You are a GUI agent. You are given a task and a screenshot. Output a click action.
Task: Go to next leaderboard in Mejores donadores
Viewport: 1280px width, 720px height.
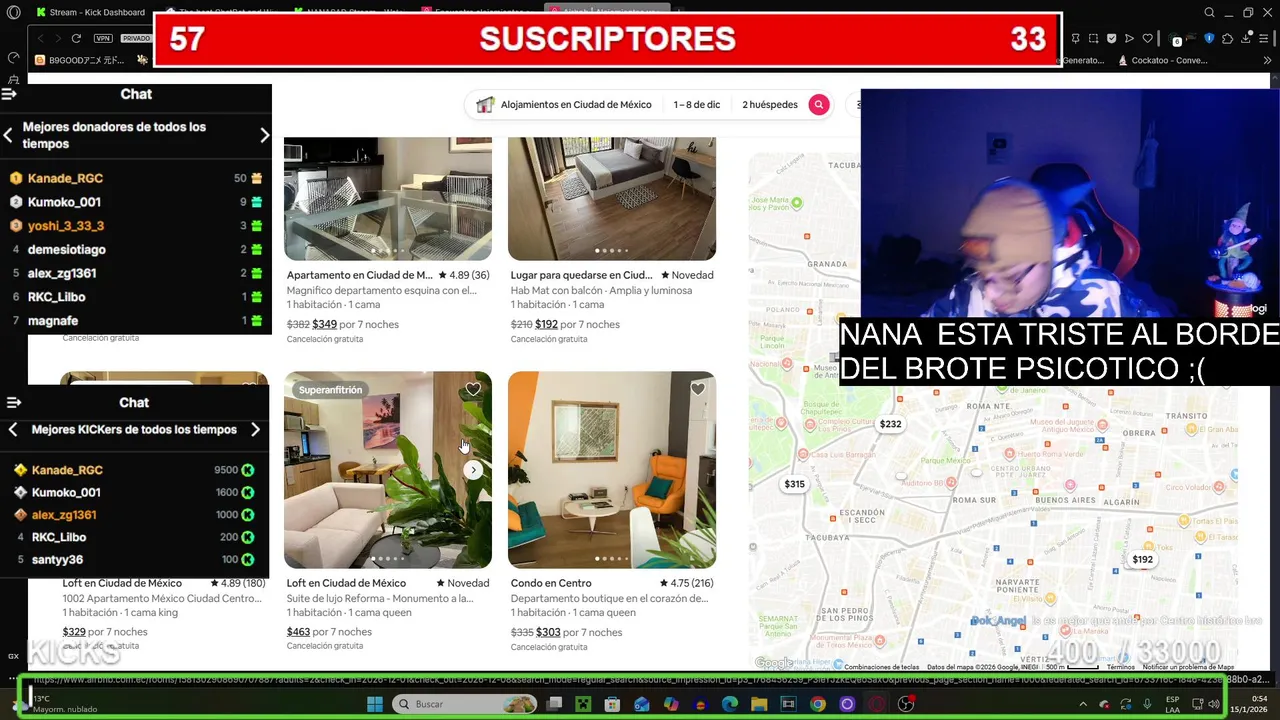(x=264, y=135)
